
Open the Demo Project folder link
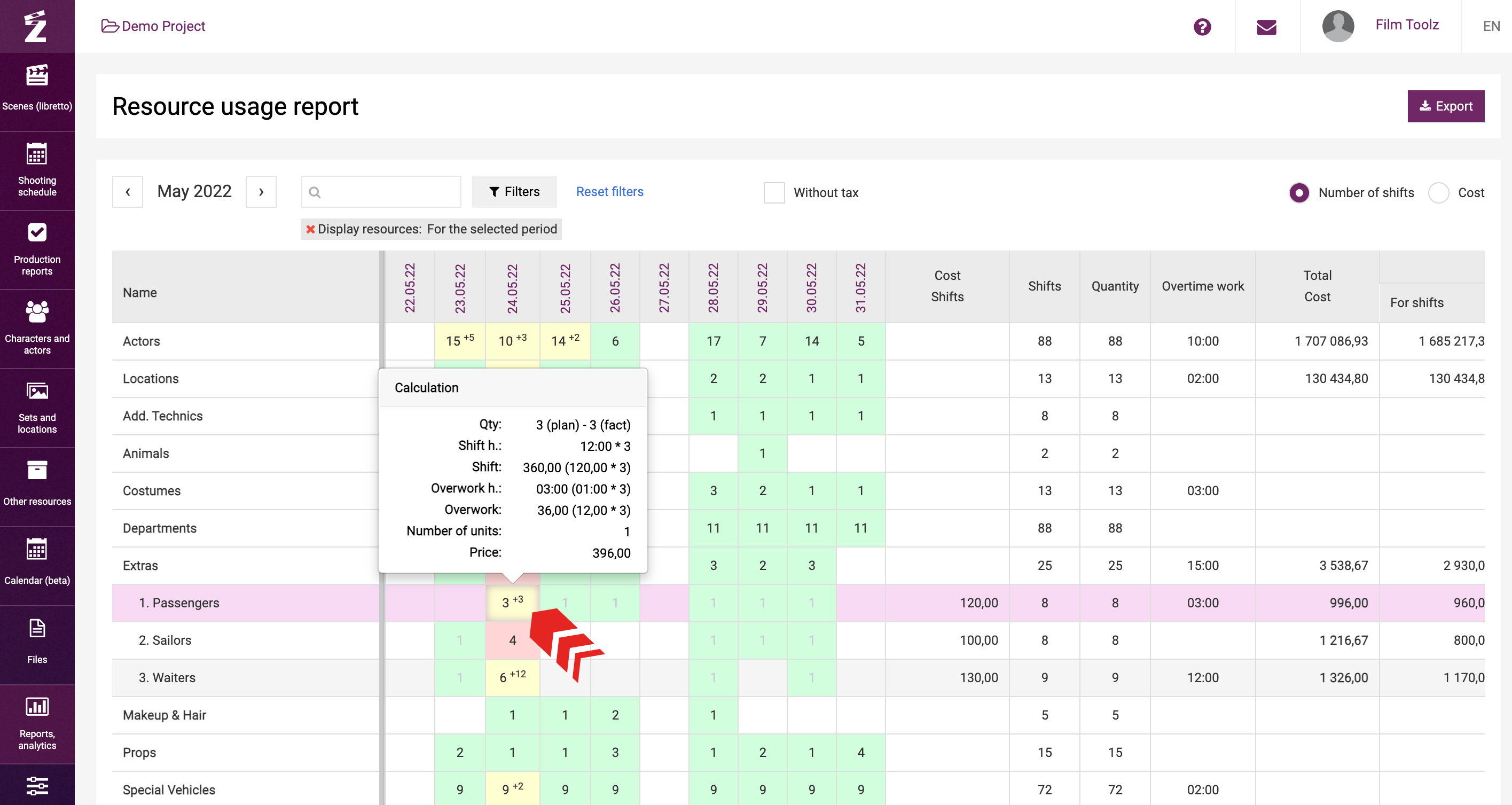153,26
